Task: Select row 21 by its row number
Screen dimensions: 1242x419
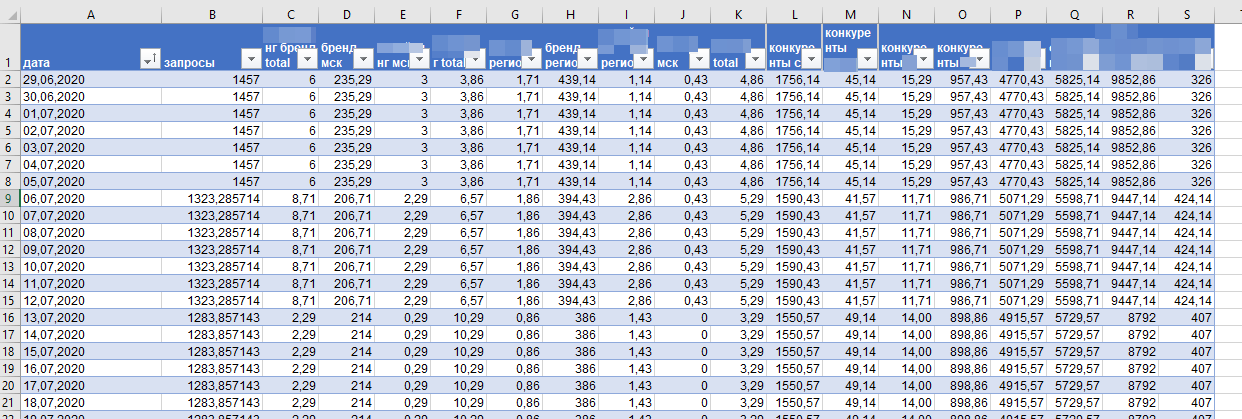Action: pos(10,402)
